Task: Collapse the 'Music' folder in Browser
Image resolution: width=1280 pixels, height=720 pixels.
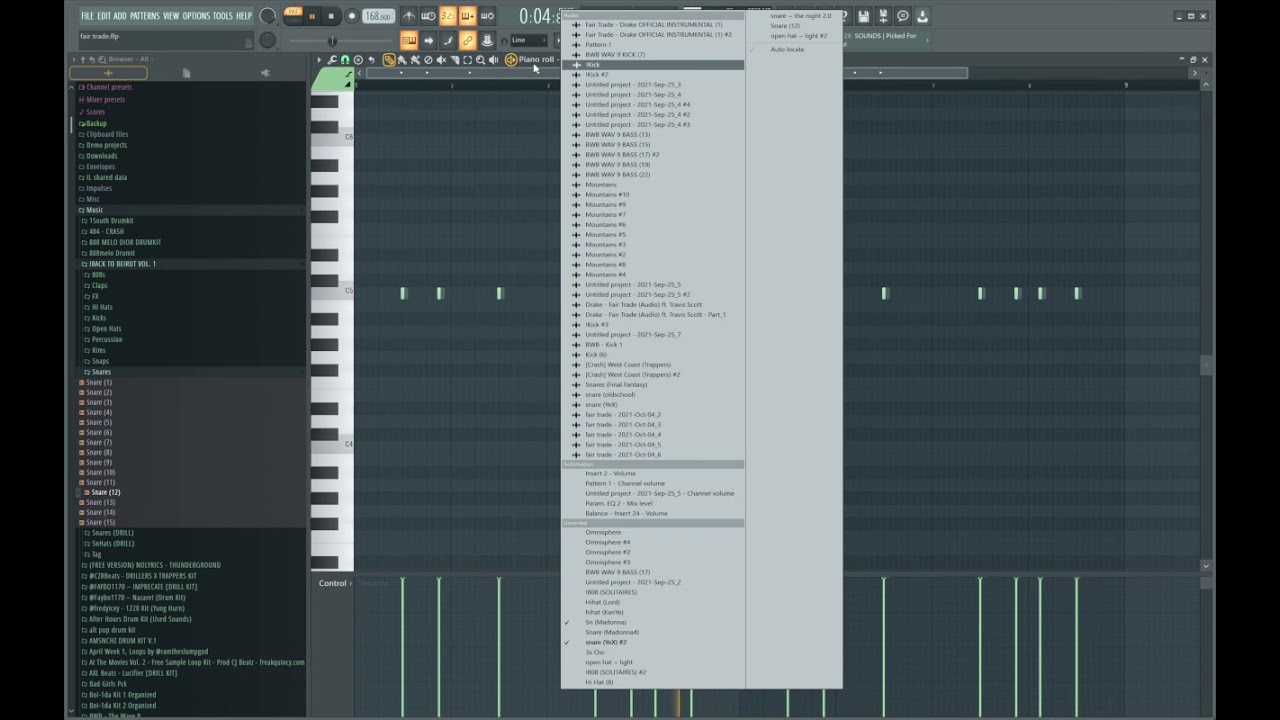Action: point(92,210)
